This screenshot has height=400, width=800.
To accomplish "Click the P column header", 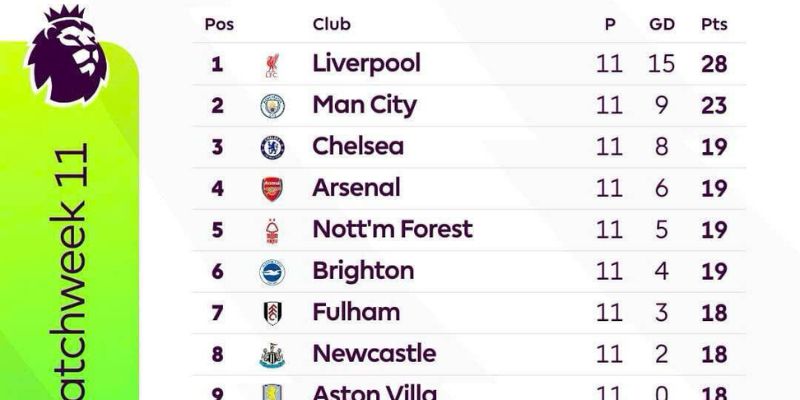I will point(610,24).
